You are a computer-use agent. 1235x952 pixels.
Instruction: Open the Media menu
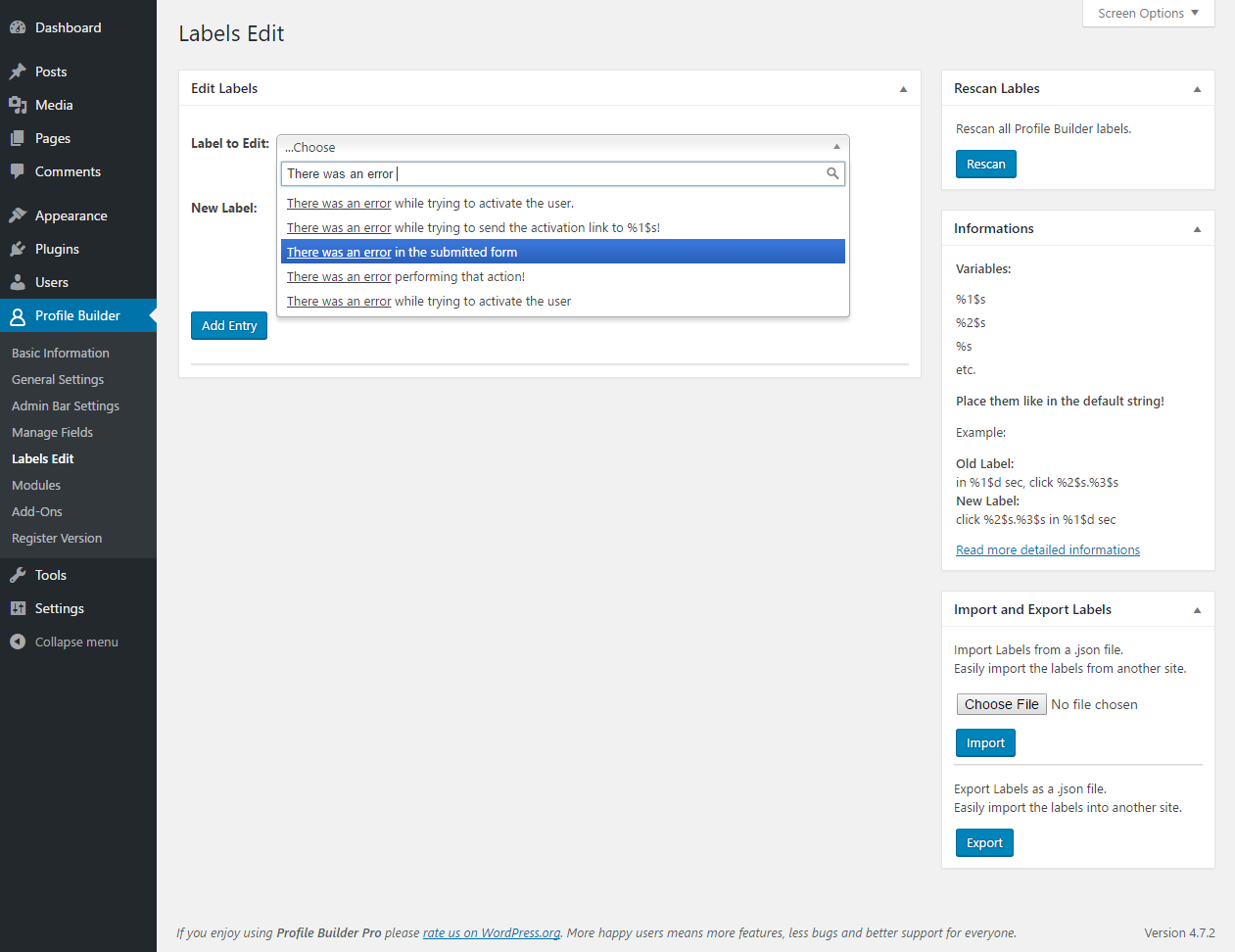tap(78, 105)
